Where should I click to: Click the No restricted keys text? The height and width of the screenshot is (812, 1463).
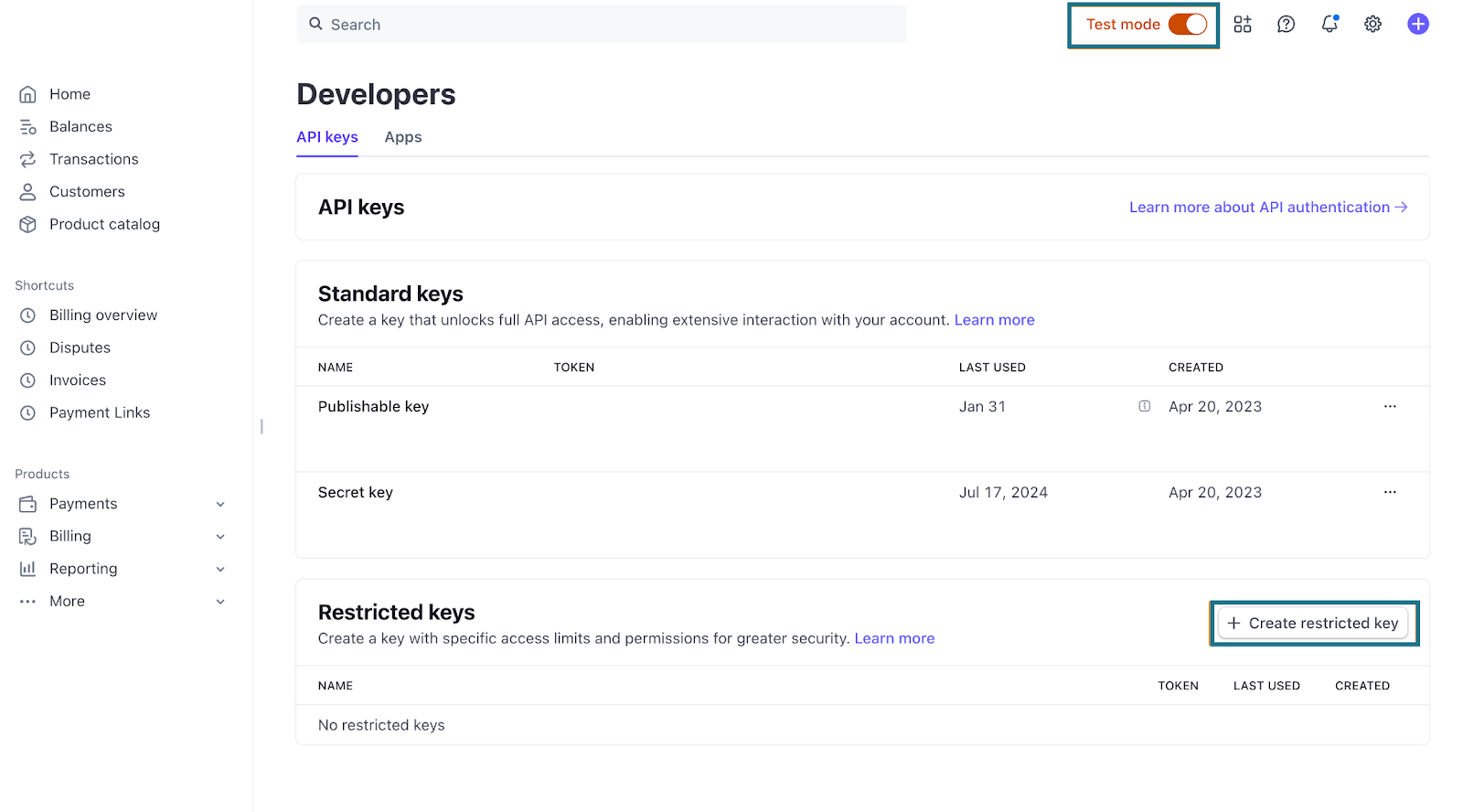pyautogui.click(x=381, y=725)
